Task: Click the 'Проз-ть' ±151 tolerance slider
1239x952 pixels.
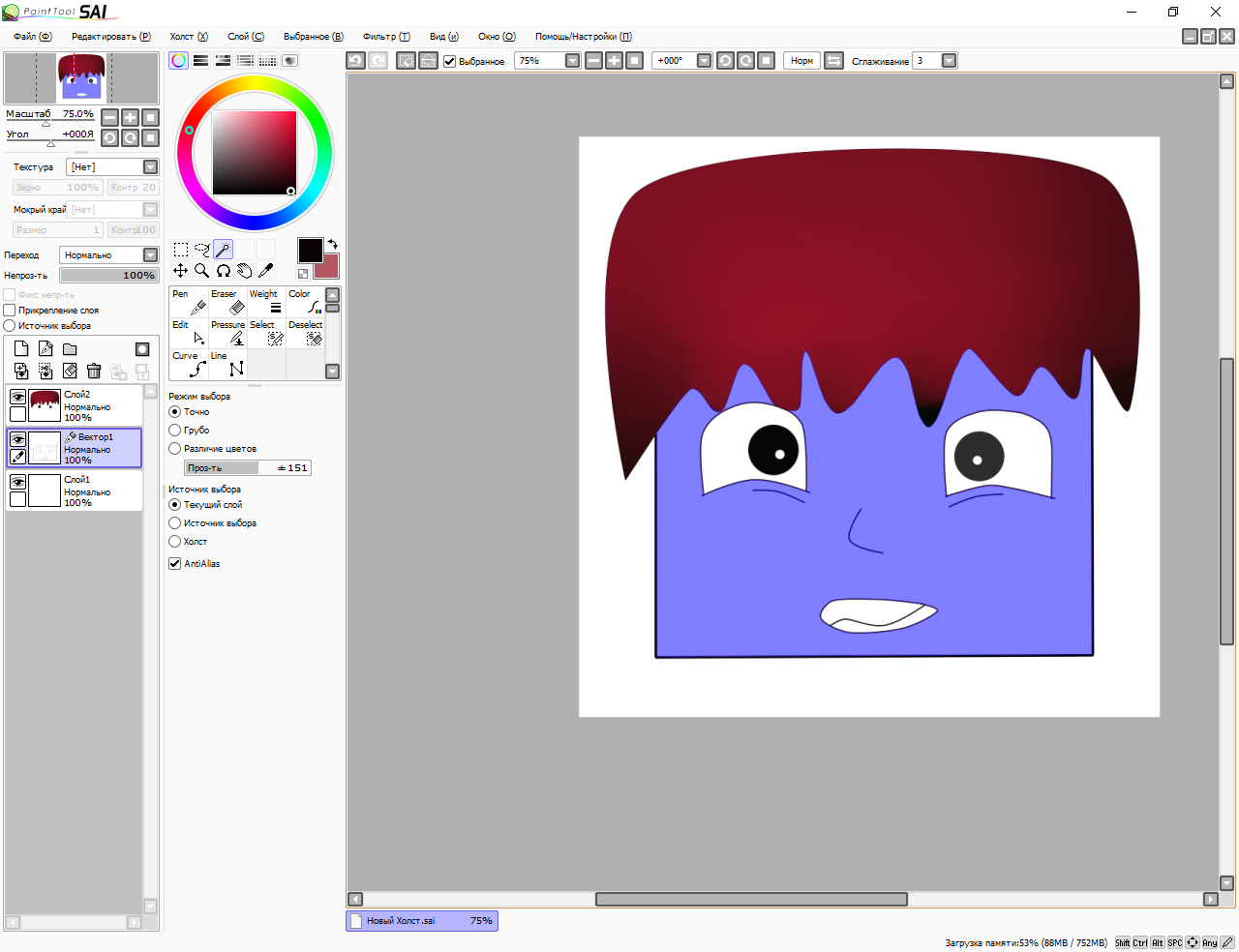Action: pos(248,468)
